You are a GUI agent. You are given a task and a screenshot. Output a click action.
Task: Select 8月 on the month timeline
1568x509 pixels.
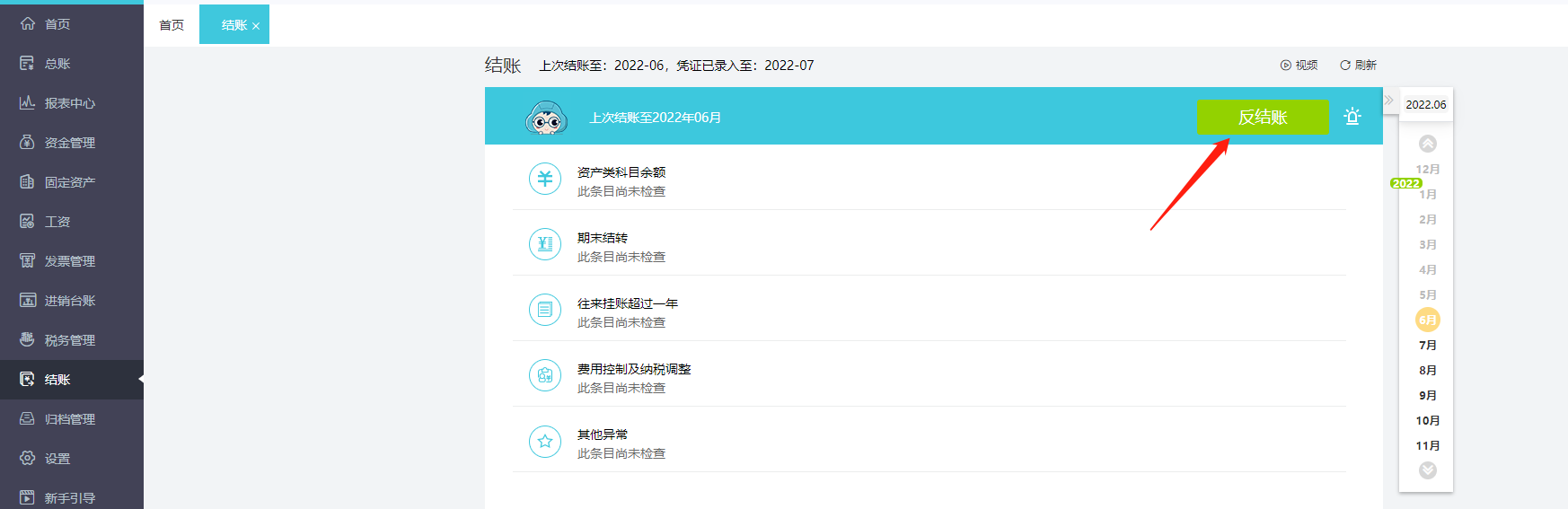coord(1428,371)
